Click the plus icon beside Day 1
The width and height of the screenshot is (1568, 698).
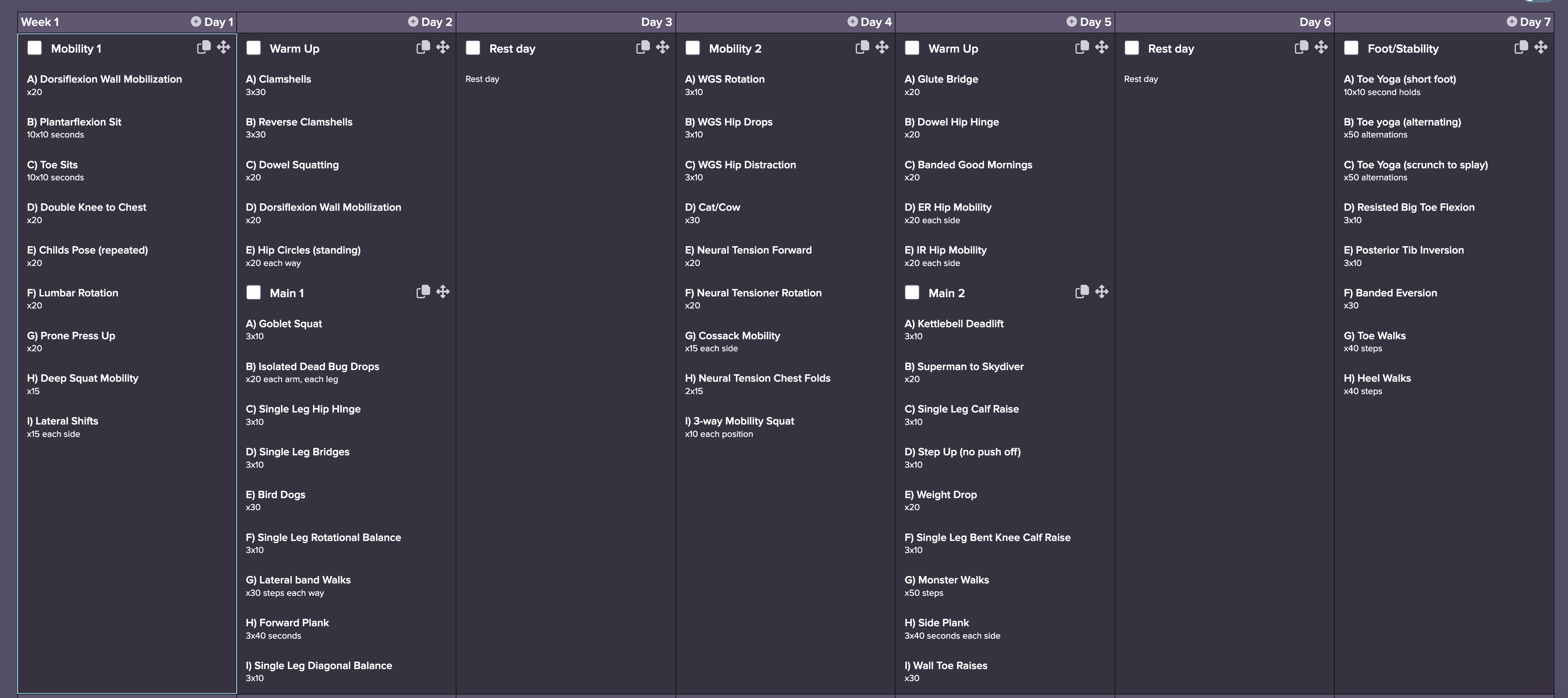click(195, 21)
